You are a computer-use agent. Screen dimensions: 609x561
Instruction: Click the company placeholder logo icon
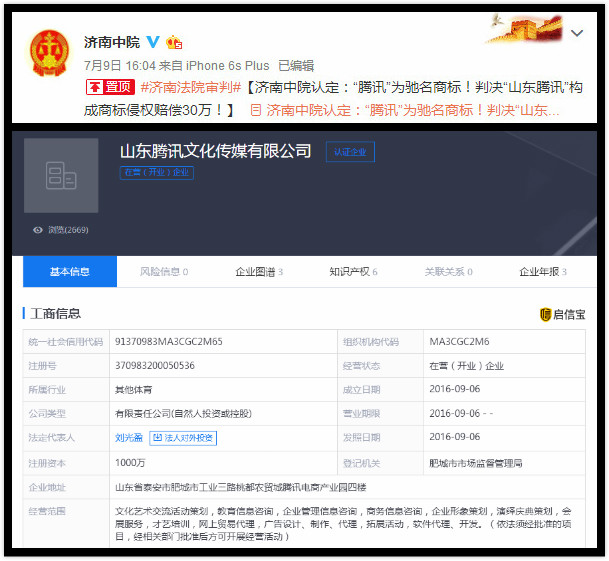pyautogui.click(x=61, y=176)
